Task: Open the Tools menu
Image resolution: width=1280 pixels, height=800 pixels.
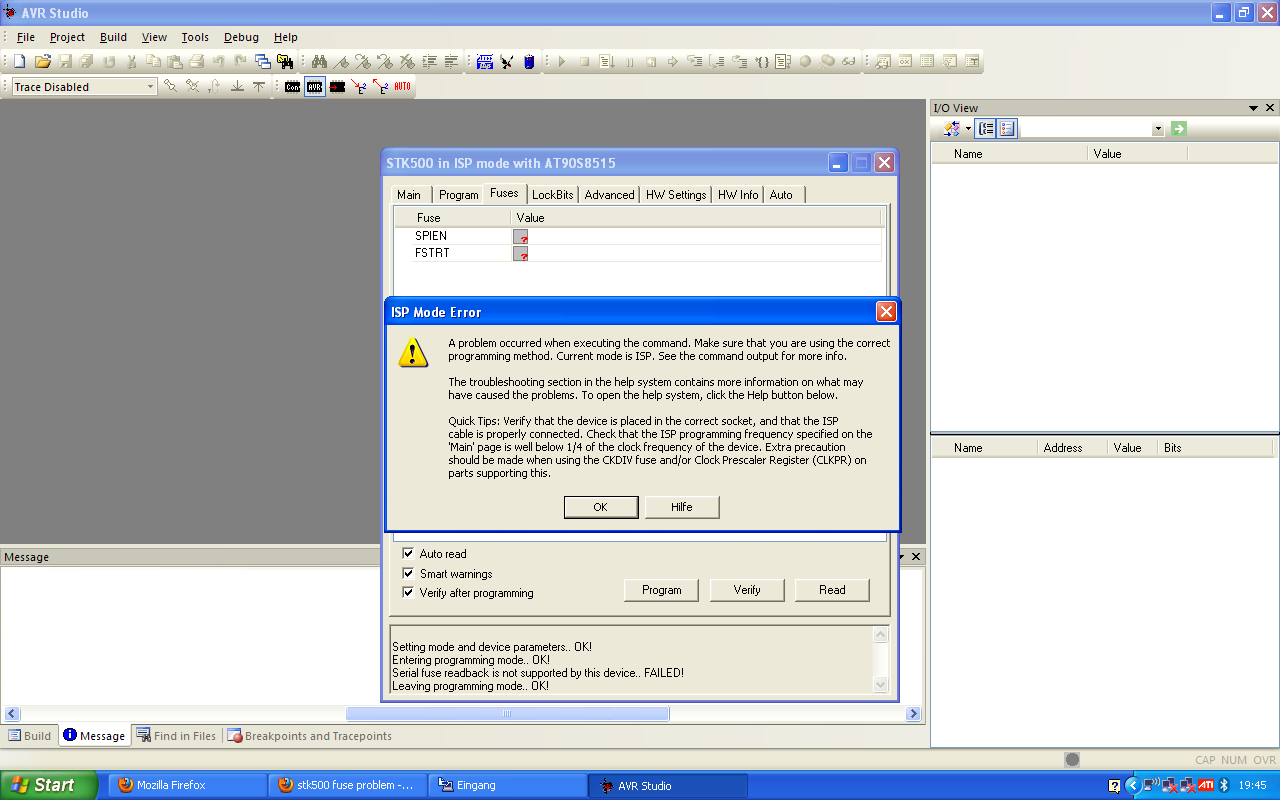Action: coord(195,37)
